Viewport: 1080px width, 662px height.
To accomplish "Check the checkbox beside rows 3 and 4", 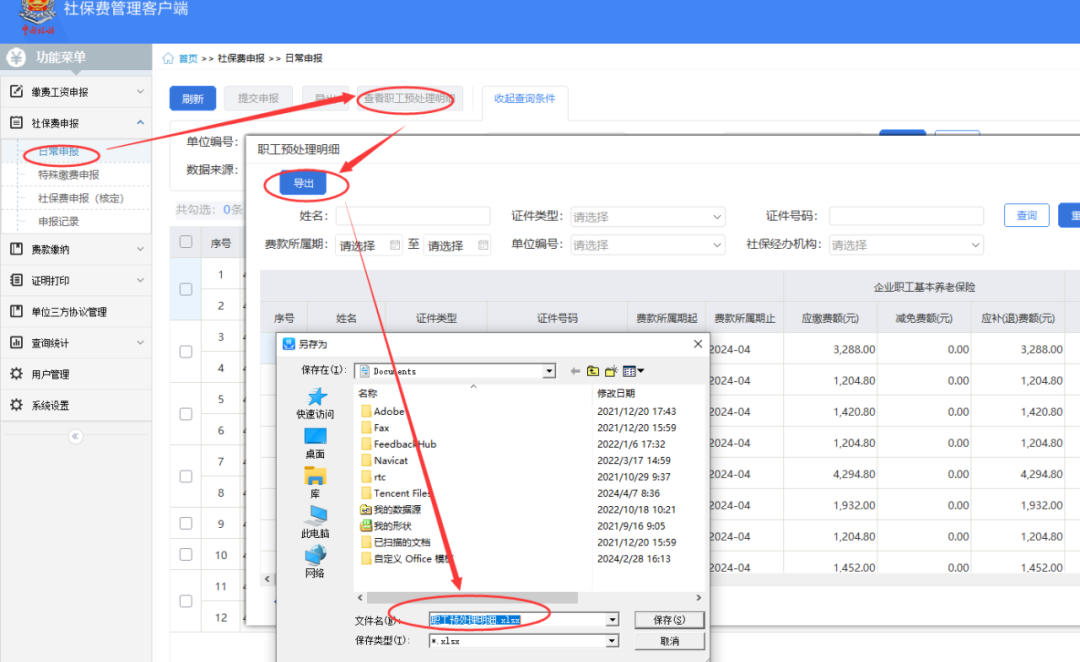I will [186, 352].
